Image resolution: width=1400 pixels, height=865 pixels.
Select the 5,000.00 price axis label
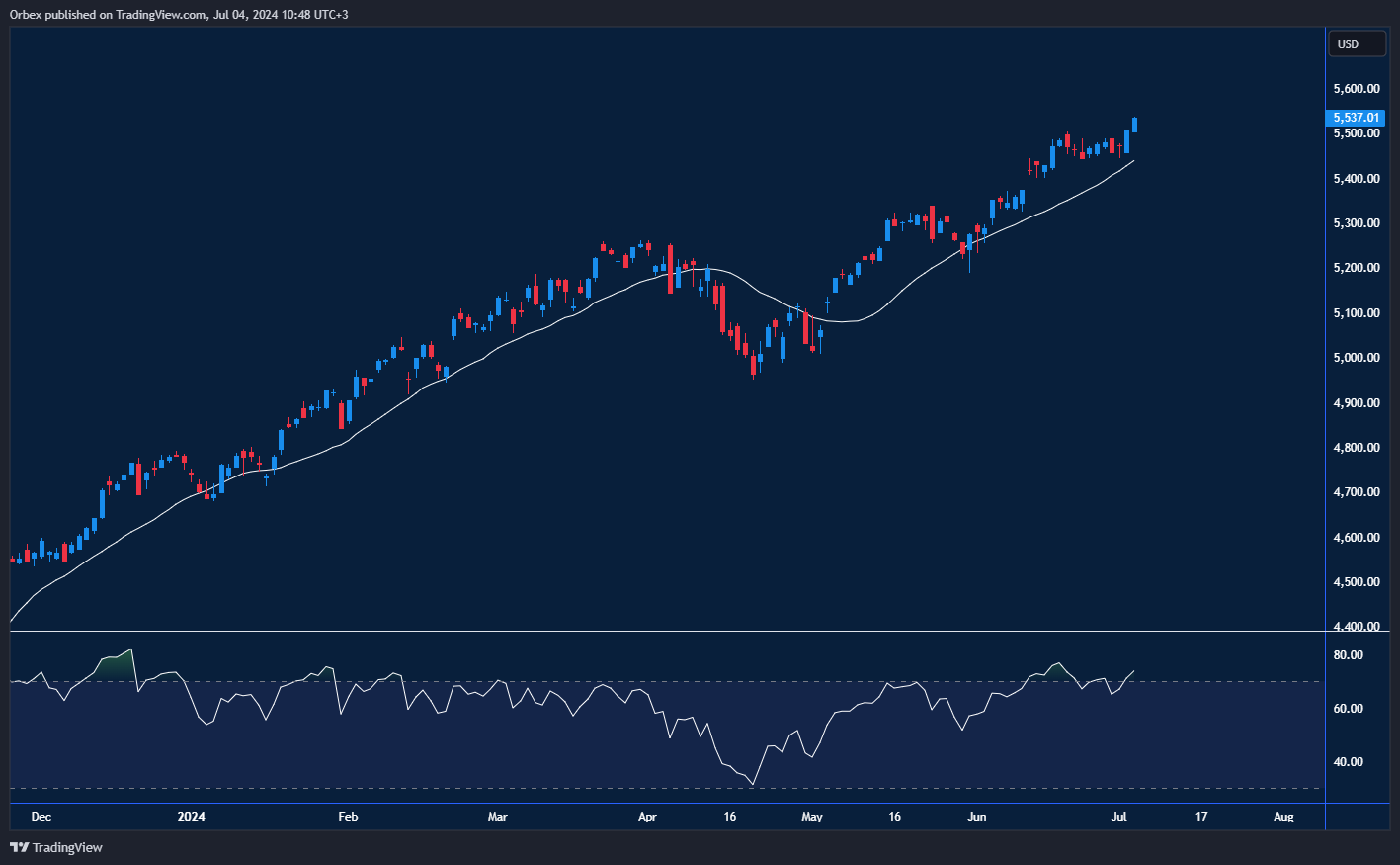tap(1356, 358)
